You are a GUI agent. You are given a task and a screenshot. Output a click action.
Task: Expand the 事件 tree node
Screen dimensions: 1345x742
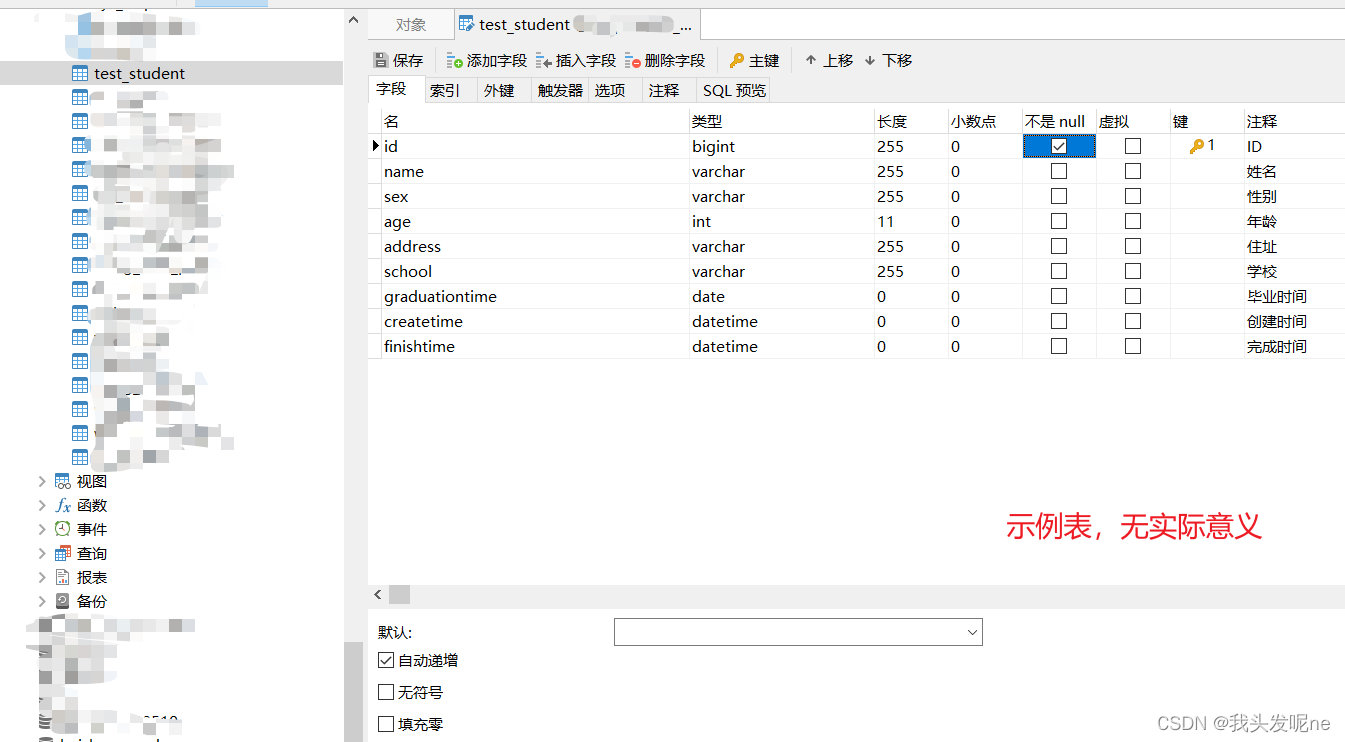[x=42, y=529]
